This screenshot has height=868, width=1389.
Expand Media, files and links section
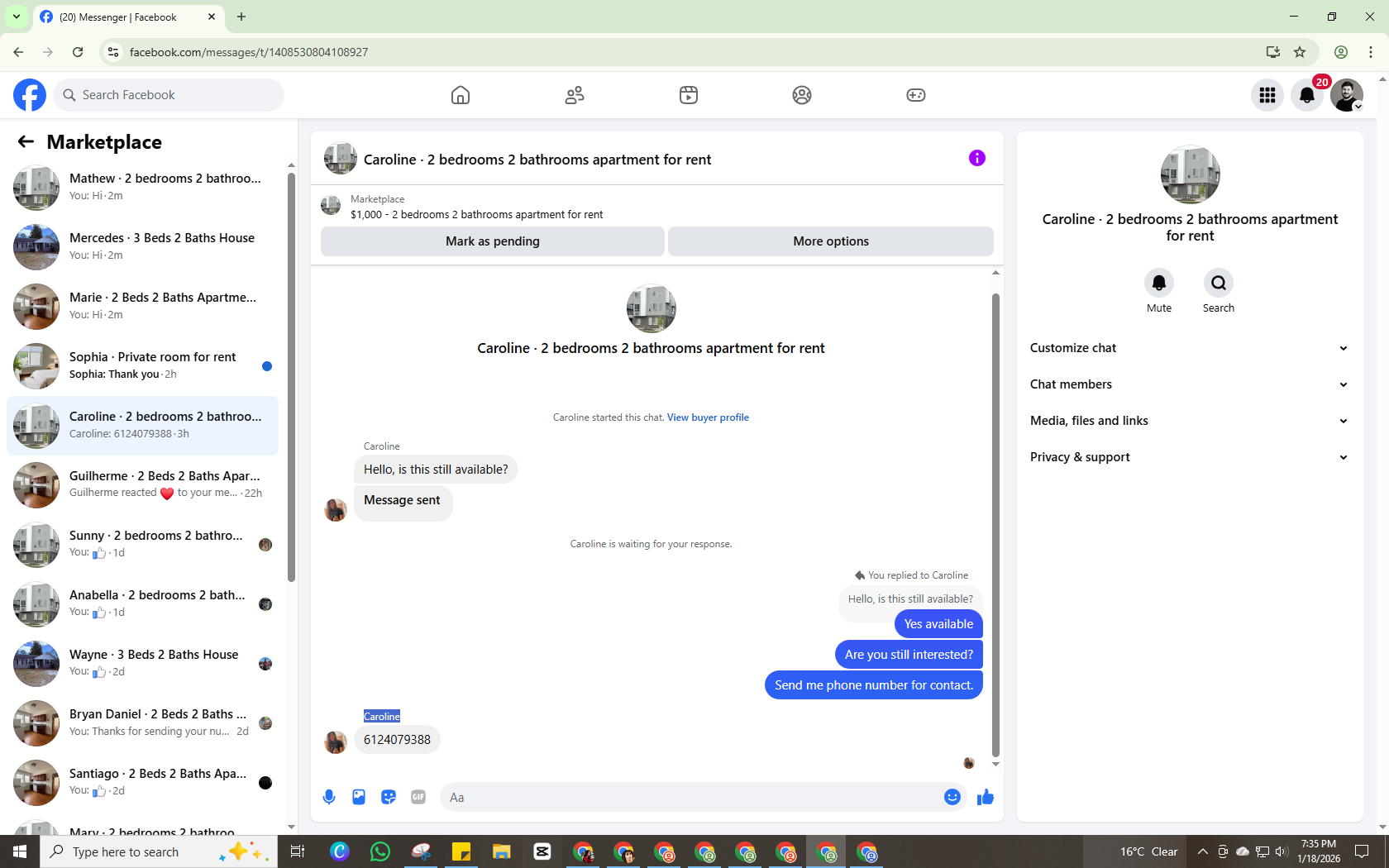click(x=1190, y=421)
